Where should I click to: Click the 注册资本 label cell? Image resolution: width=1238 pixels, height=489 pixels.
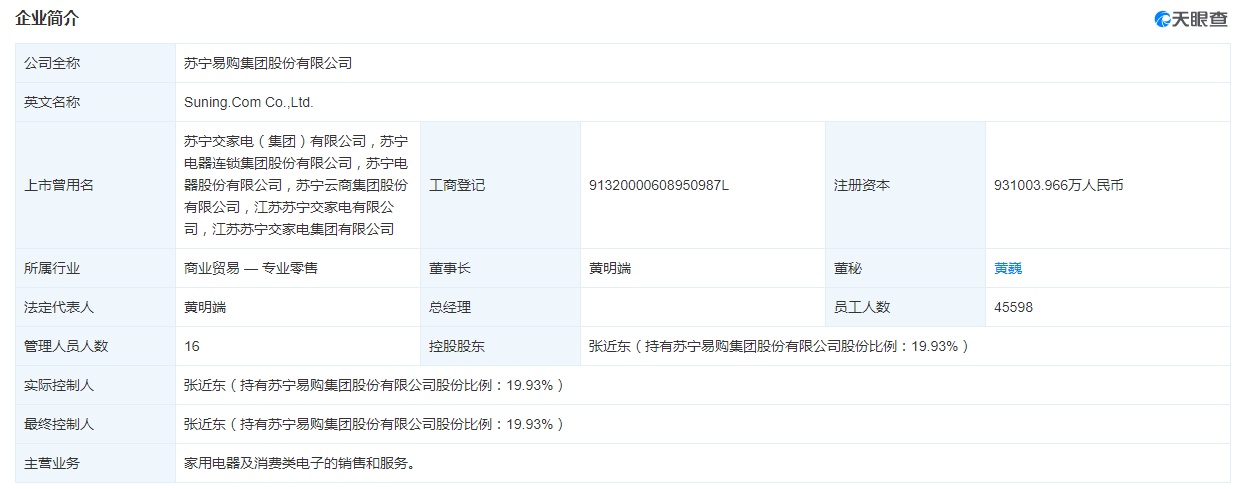(x=905, y=185)
